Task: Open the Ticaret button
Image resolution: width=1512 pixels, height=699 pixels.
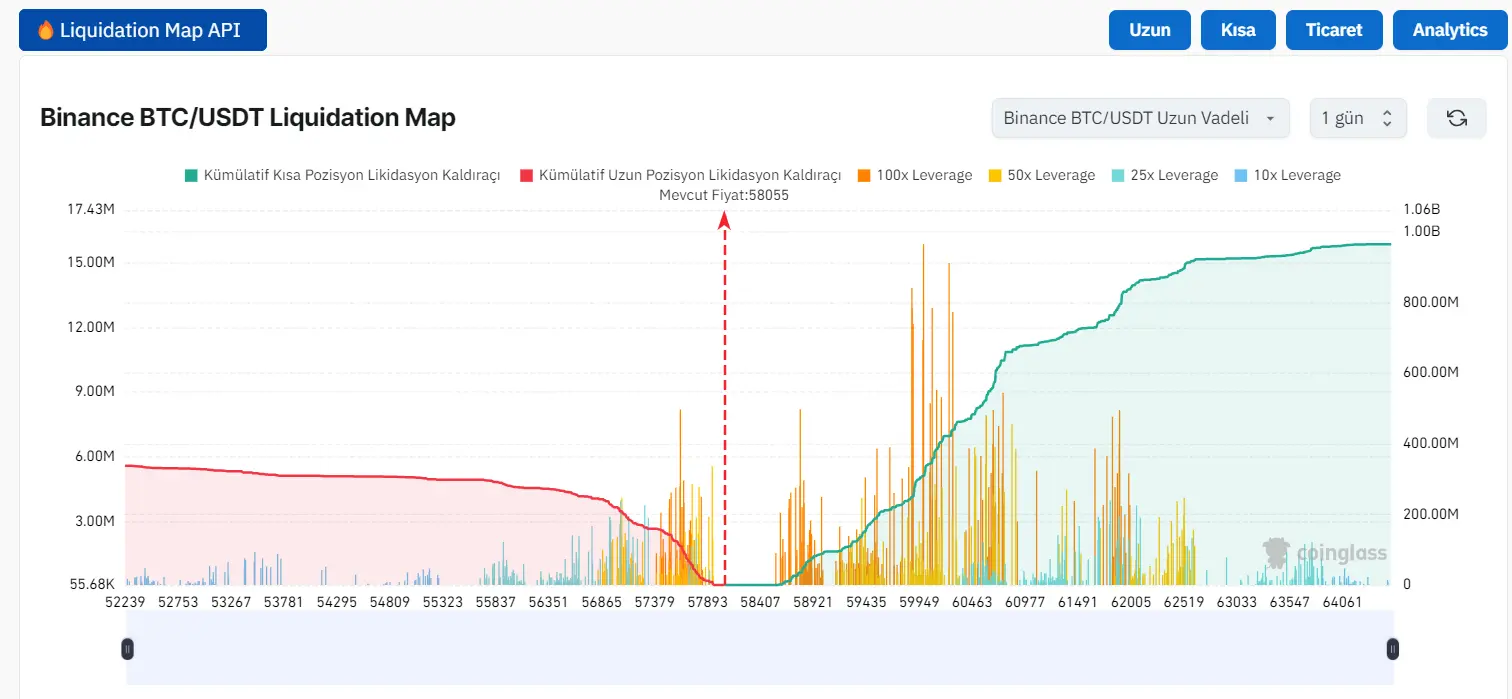Action: tap(1334, 30)
